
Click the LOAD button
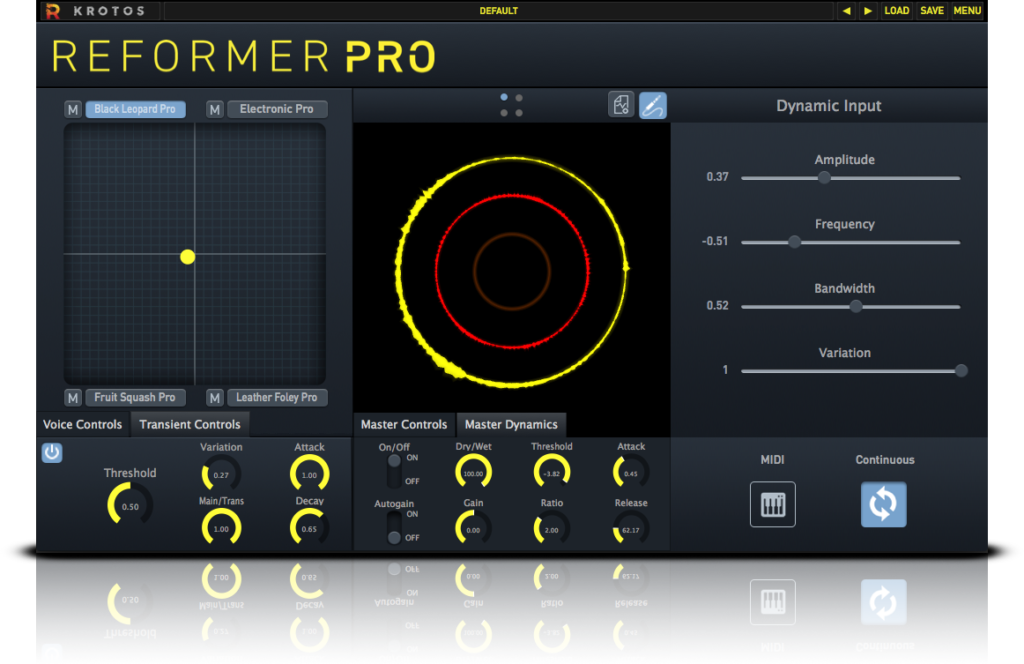897,11
